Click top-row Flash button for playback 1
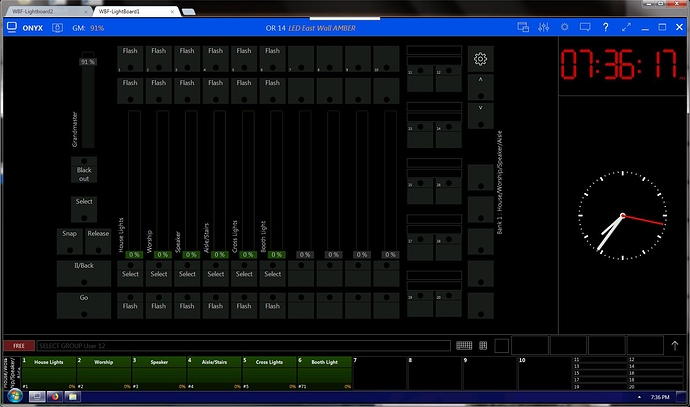 130,59
